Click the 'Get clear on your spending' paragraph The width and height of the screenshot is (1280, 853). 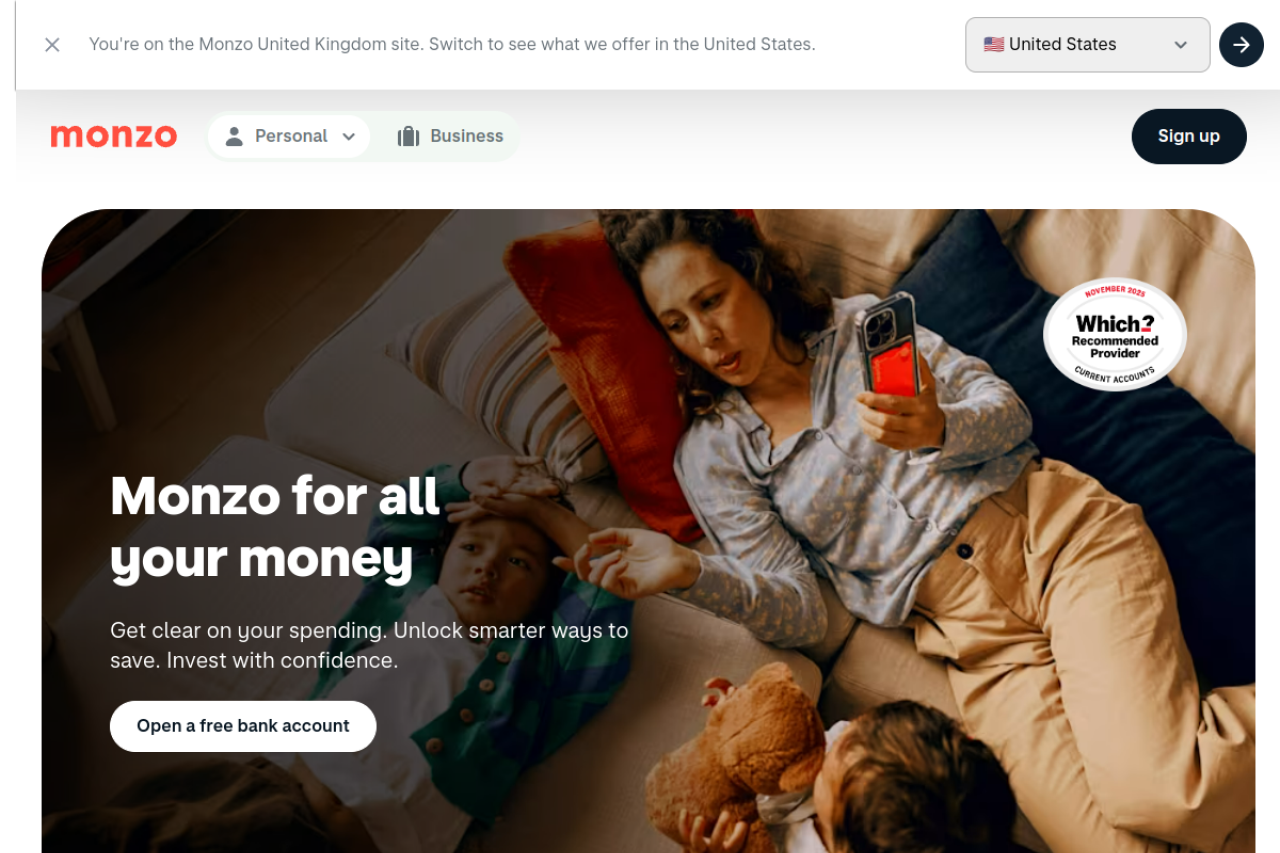coord(369,645)
